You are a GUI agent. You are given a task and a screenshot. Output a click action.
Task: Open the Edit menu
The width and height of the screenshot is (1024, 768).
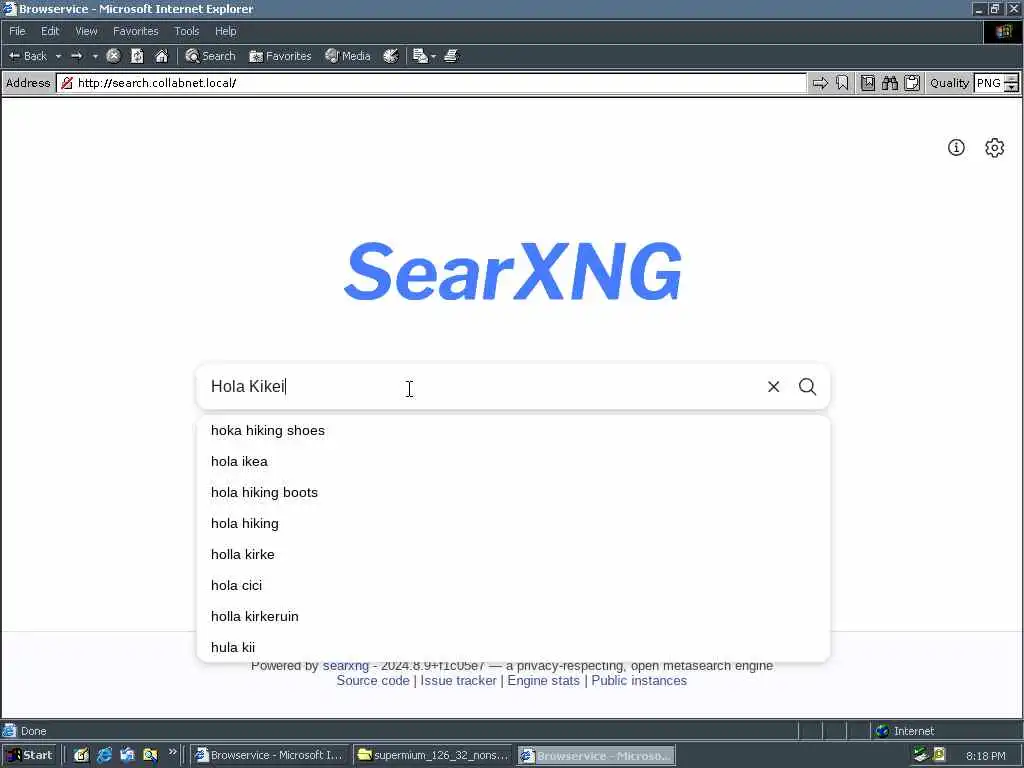(x=50, y=31)
